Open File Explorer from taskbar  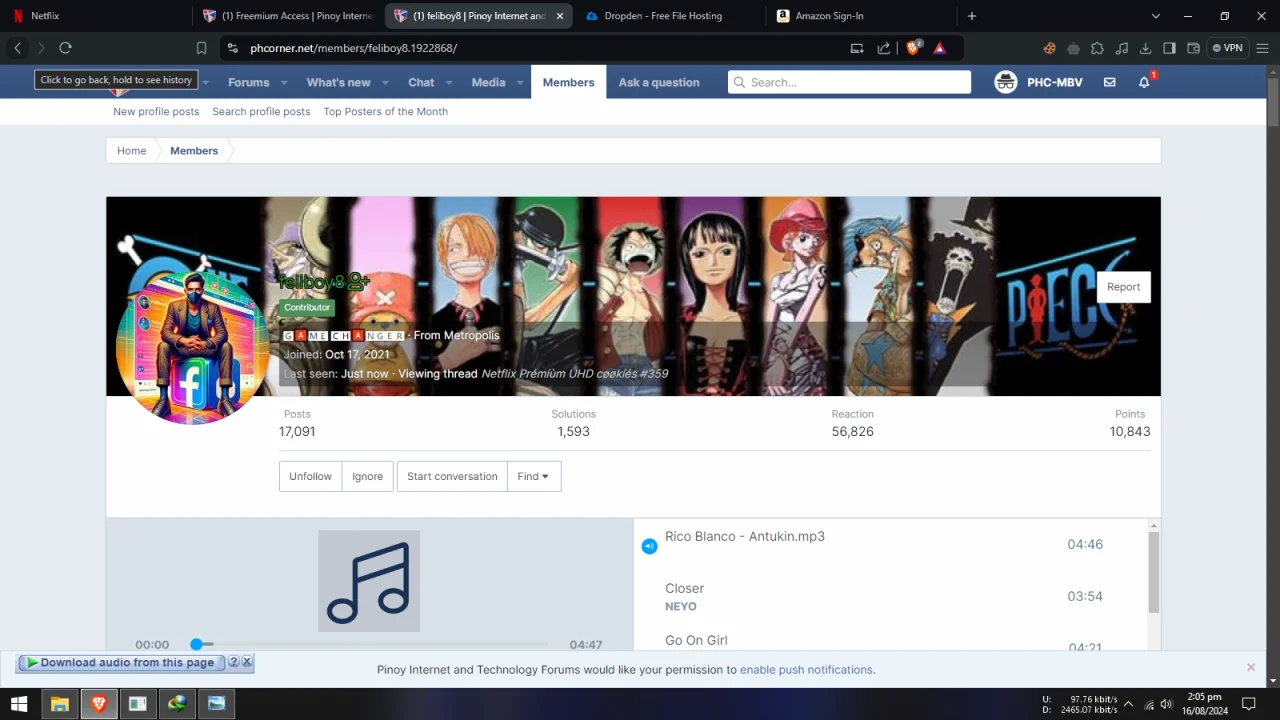(59, 704)
